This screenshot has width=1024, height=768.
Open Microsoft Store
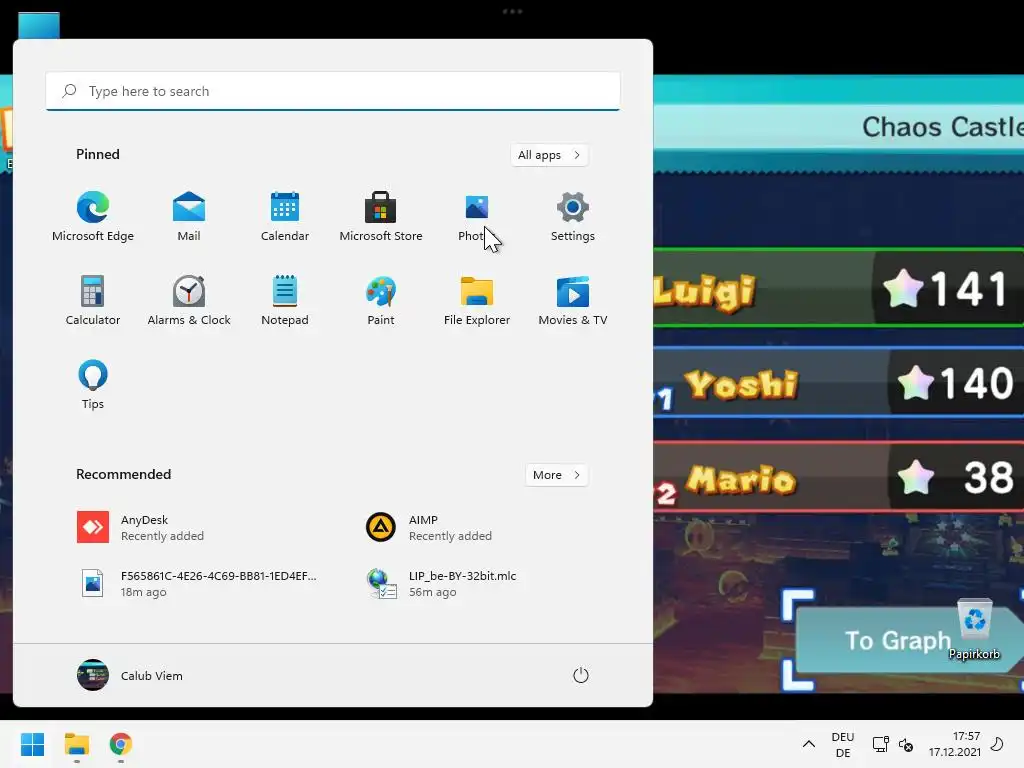click(381, 217)
